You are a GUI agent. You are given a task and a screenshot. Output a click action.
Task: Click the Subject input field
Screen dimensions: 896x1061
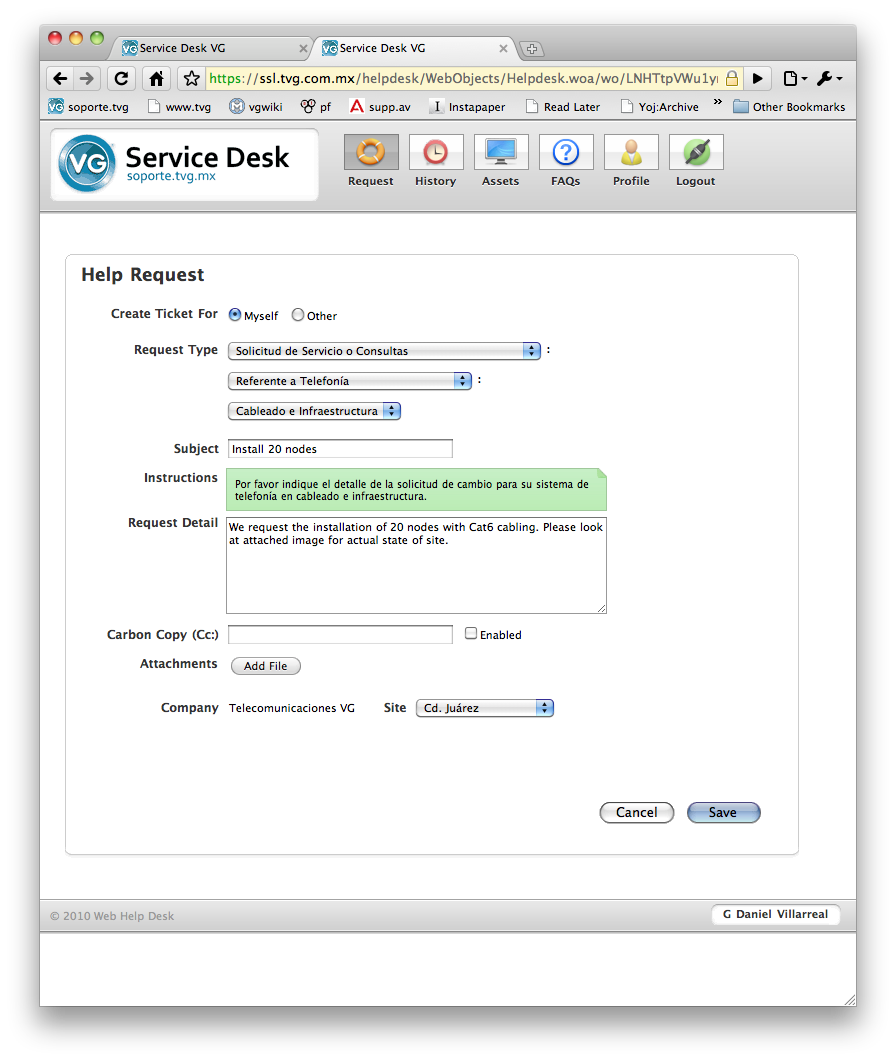coord(340,449)
